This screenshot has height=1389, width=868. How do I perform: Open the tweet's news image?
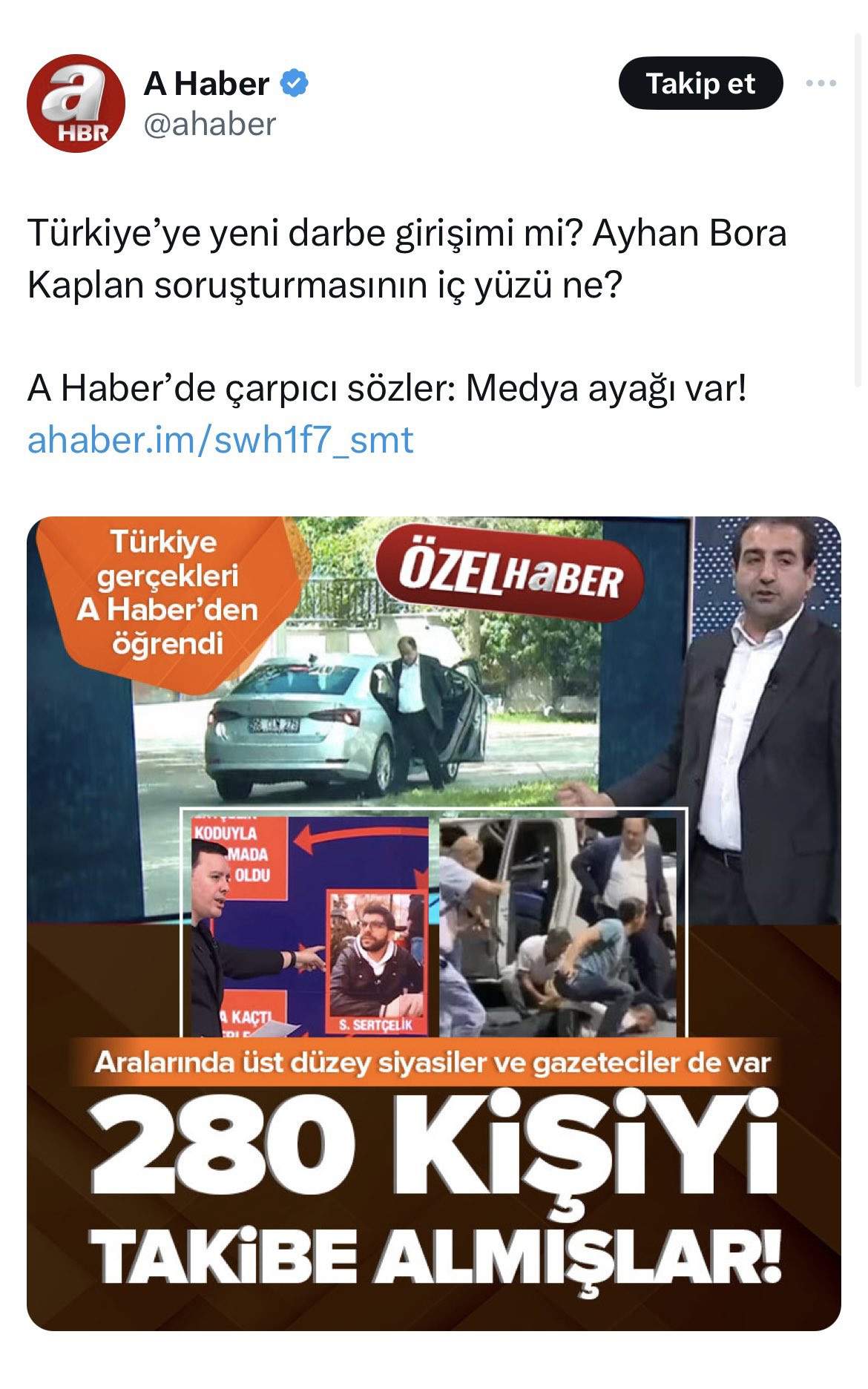click(x=434, y=923)
